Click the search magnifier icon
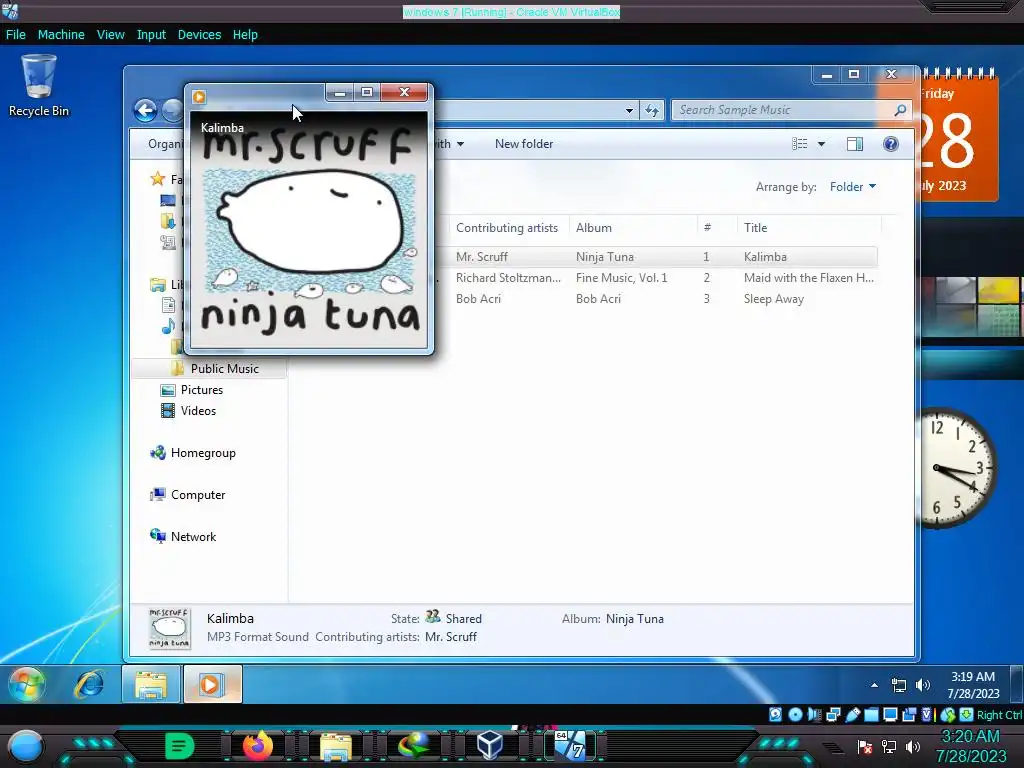This screenshot has height=768, width=1024. pos(900,110)
